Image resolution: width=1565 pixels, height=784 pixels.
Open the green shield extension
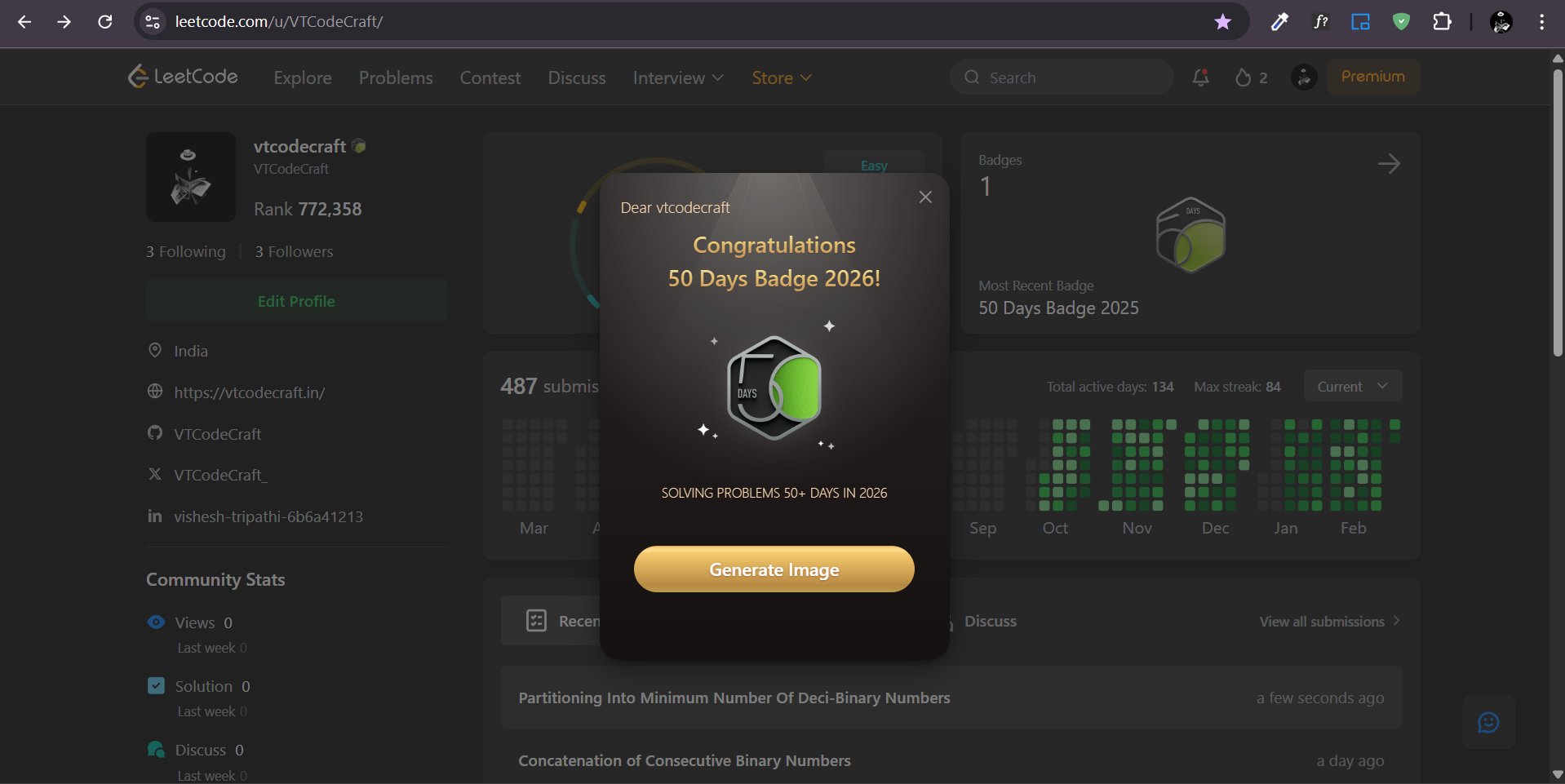pos(1401,22)
